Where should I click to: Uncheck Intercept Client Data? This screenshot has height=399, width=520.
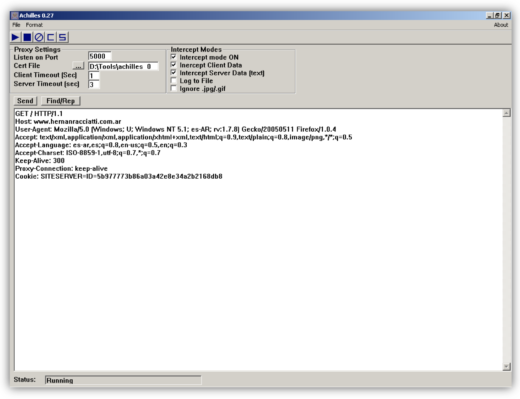tap(173, 65)
